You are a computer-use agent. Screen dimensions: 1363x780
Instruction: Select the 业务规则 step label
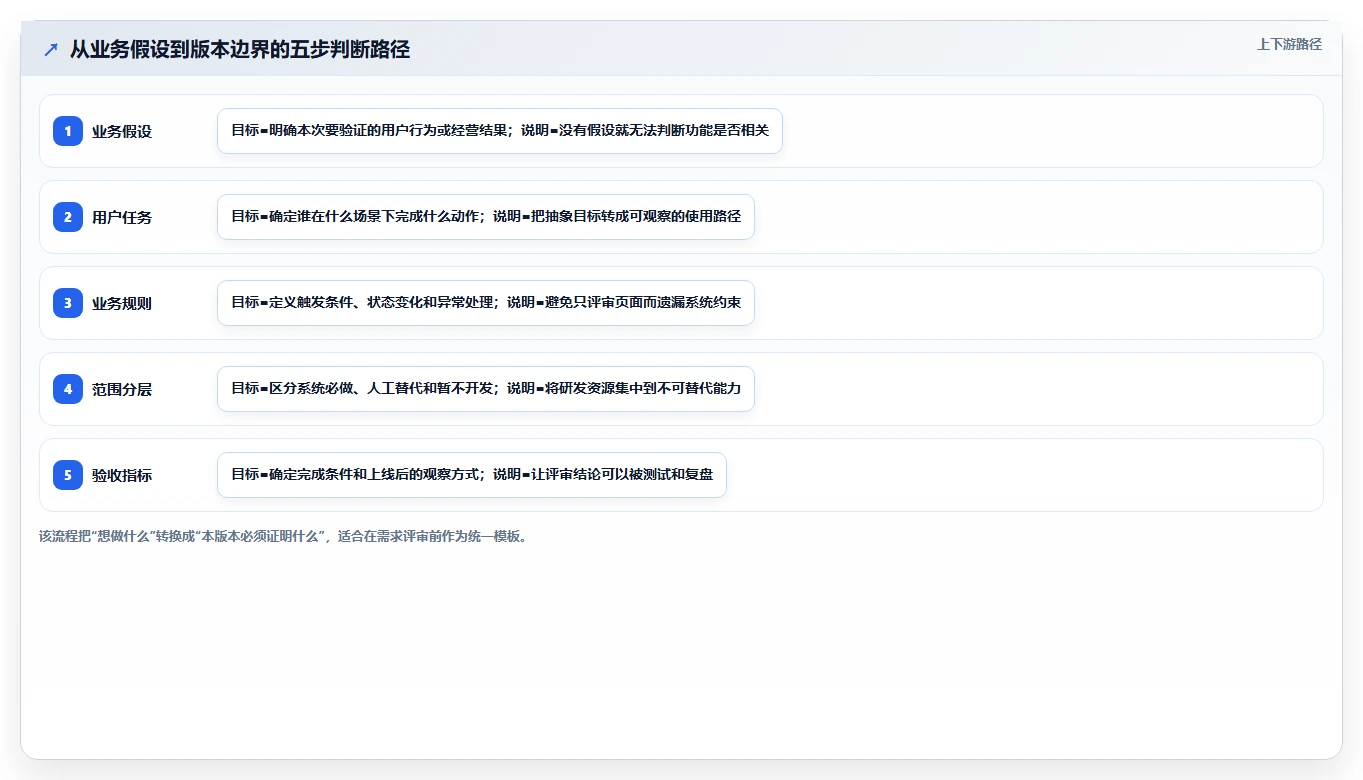[122, 303]
